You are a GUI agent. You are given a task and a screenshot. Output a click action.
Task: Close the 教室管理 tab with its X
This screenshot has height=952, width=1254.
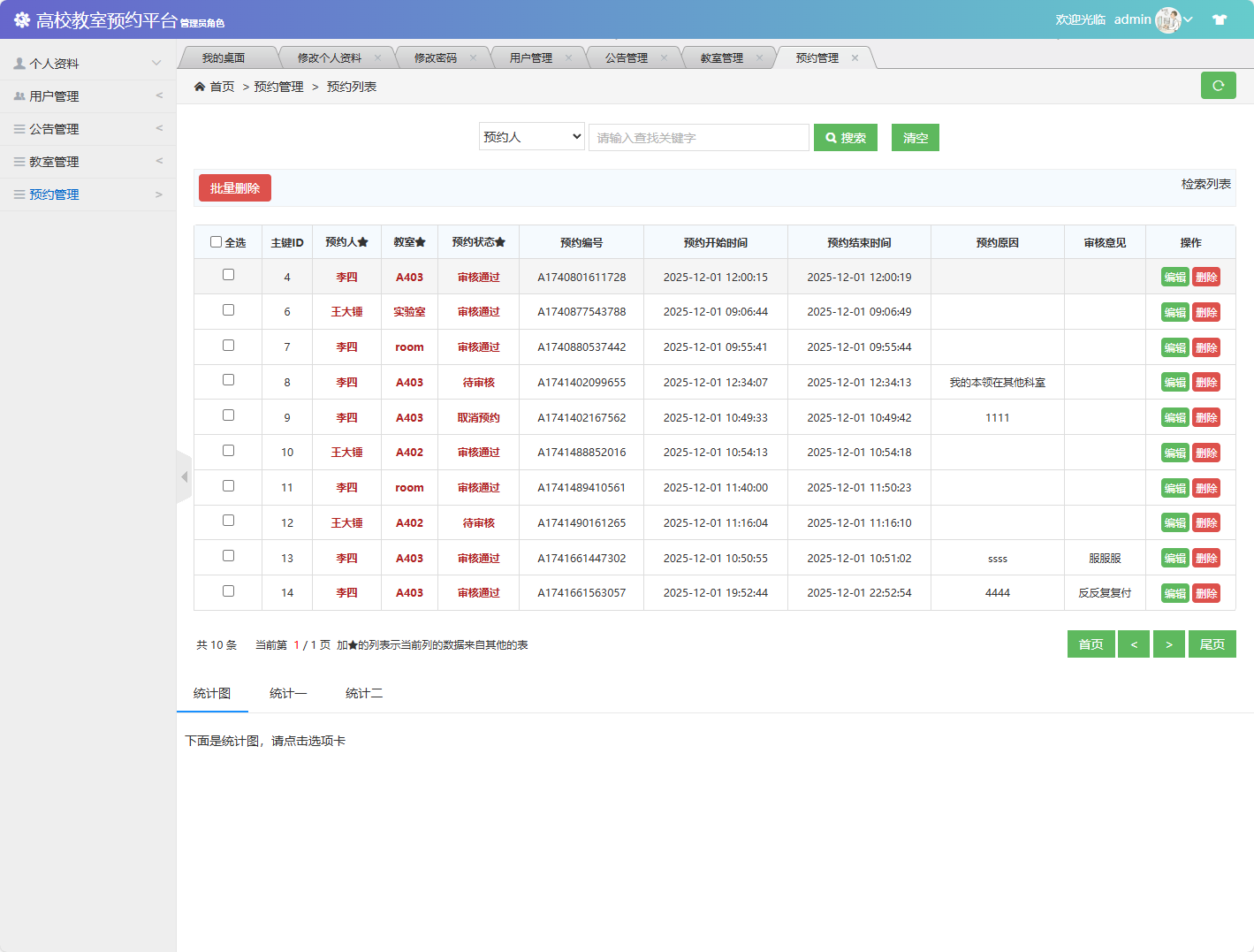pos(759,58)
